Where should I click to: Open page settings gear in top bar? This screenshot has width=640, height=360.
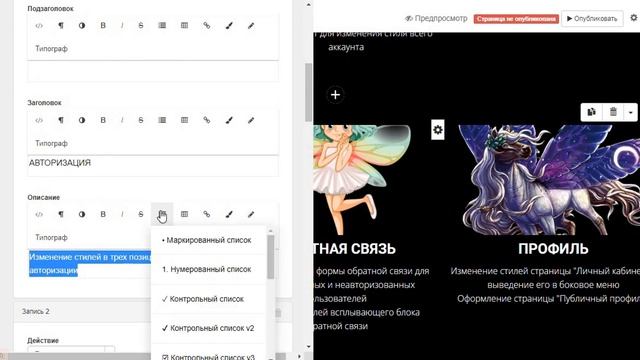(634, 18)
